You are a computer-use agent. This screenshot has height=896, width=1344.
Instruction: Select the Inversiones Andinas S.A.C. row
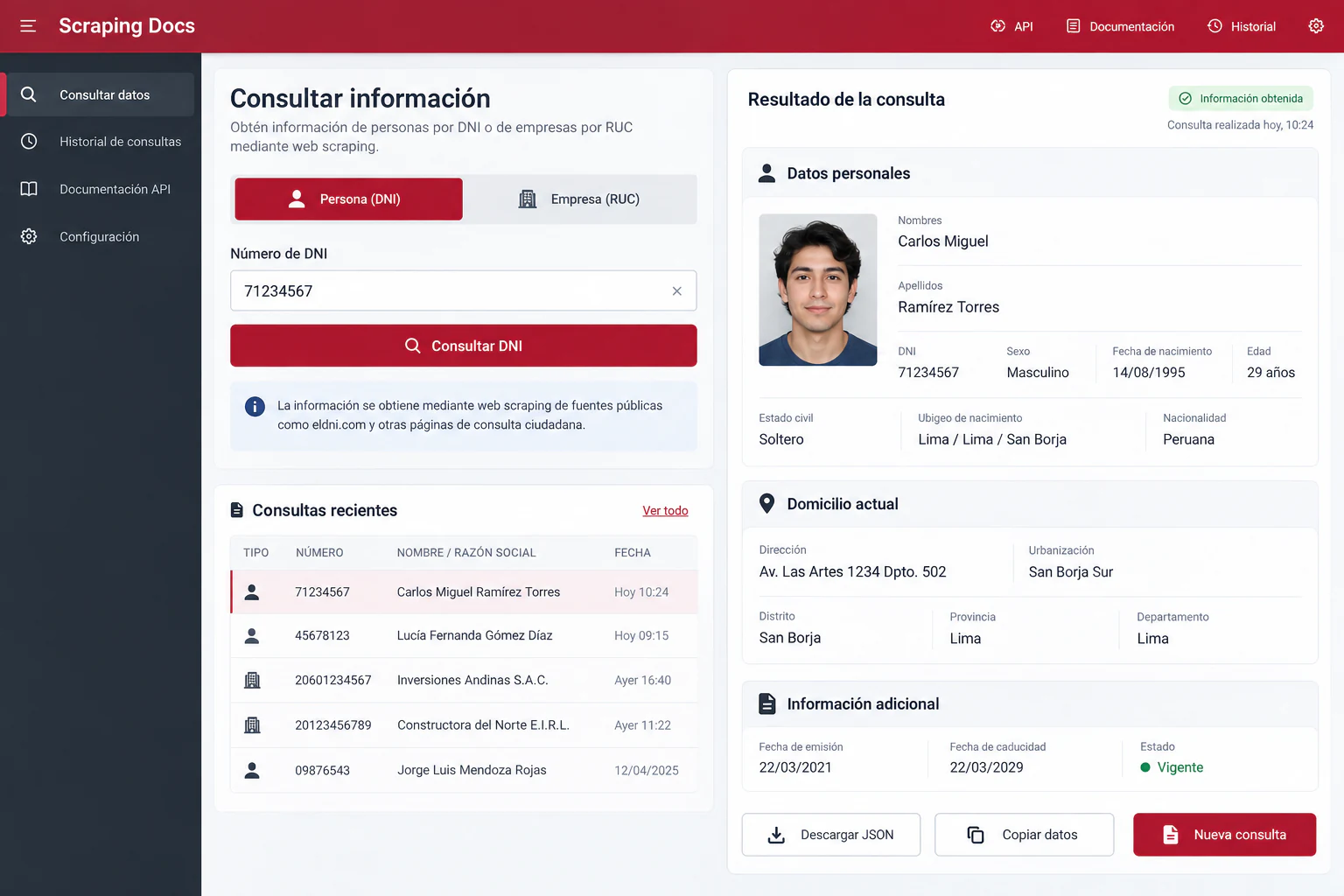coord(465,680)
